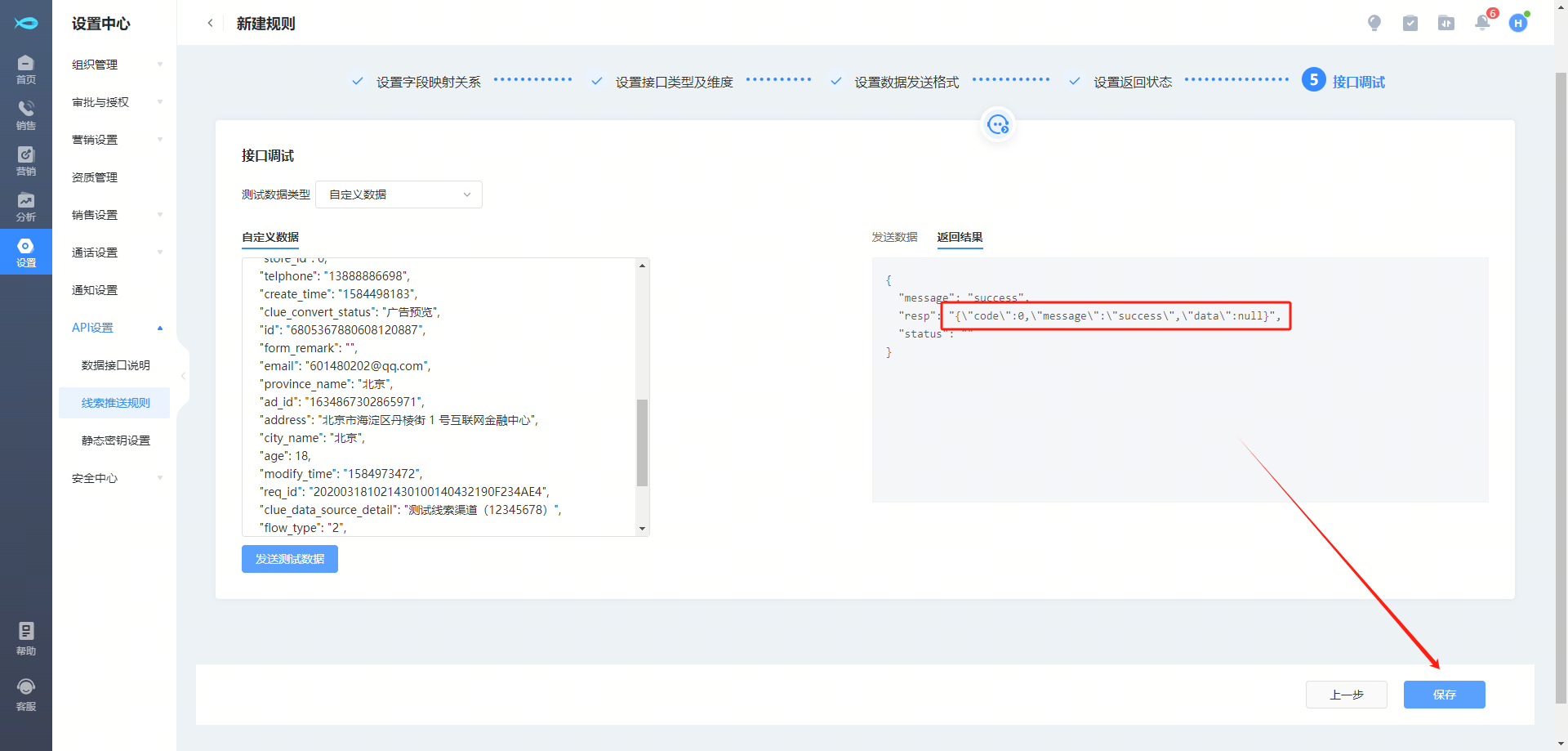Click the 保存 save button
The image size is (1568, 751).
1444,695
